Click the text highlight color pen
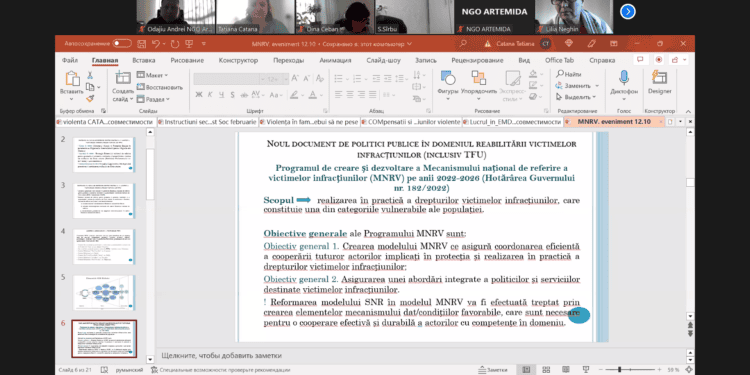 tap(294, 95)
